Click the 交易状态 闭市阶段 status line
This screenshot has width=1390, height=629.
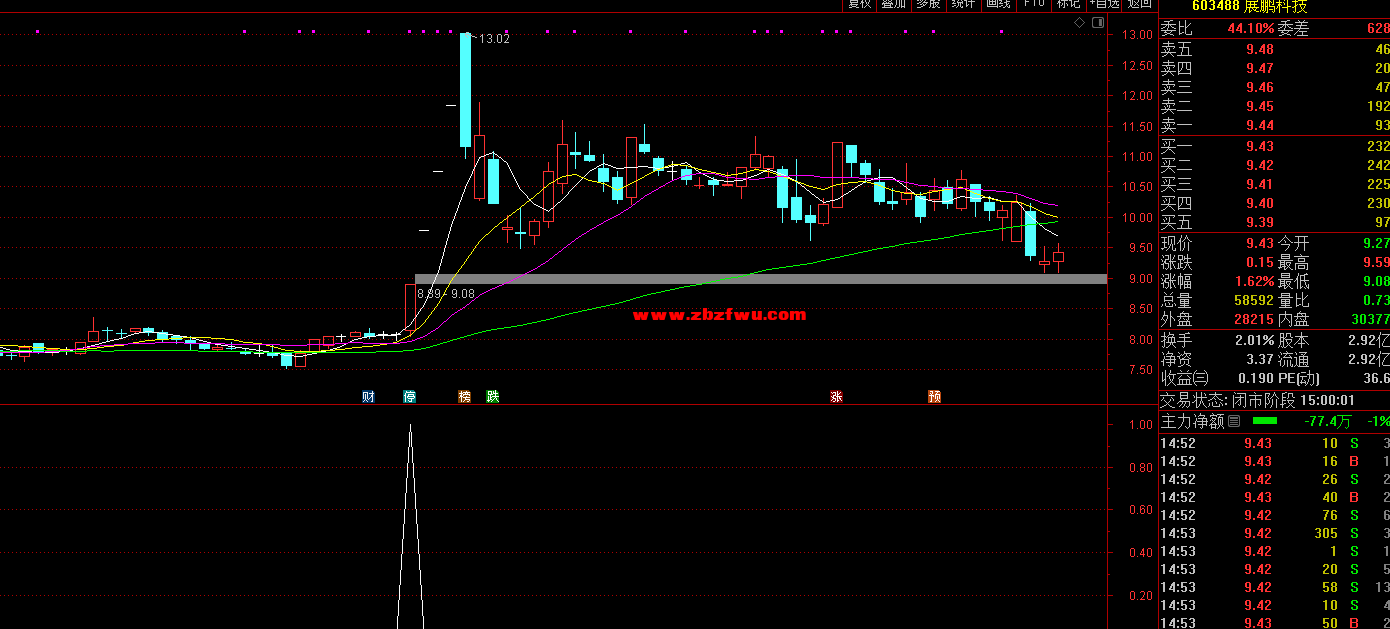click(1258, 401)
